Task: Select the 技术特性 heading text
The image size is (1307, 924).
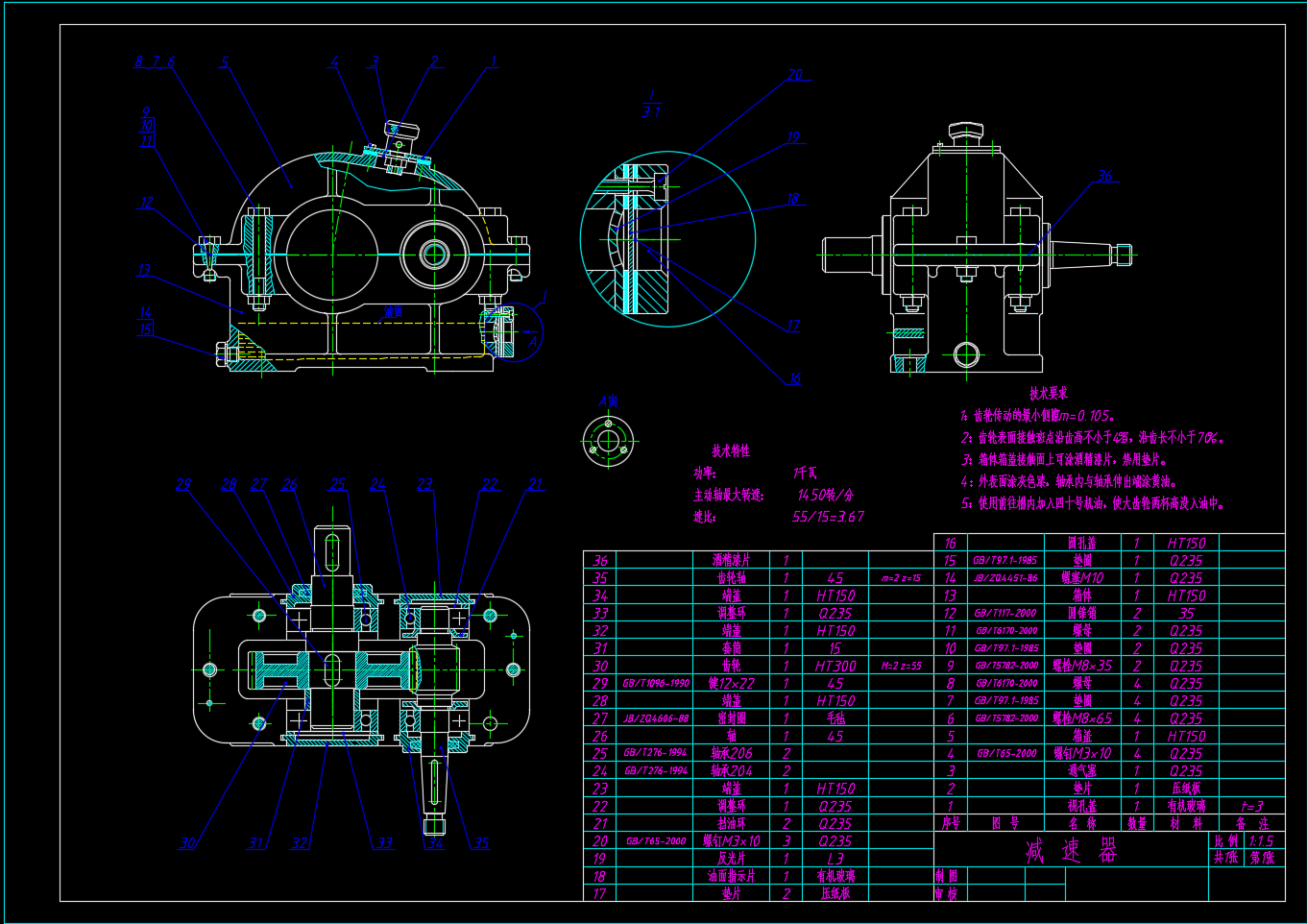Action: 731,450
